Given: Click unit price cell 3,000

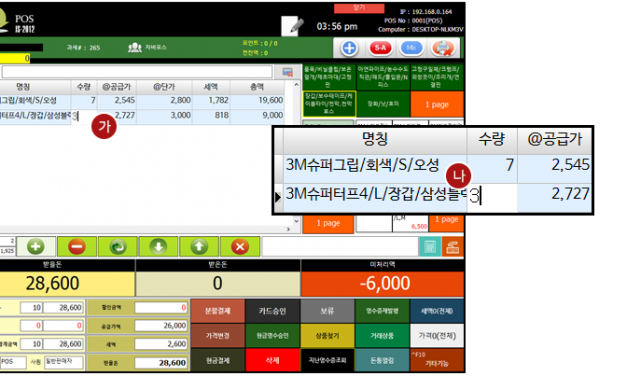Looking at the screenshot, I should 164,116.
